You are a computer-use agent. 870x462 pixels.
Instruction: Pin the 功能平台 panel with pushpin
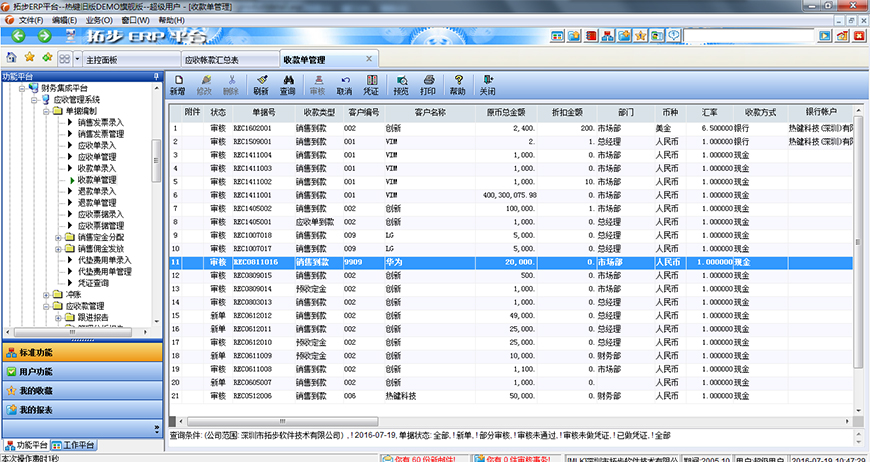(x=156, y=76)
